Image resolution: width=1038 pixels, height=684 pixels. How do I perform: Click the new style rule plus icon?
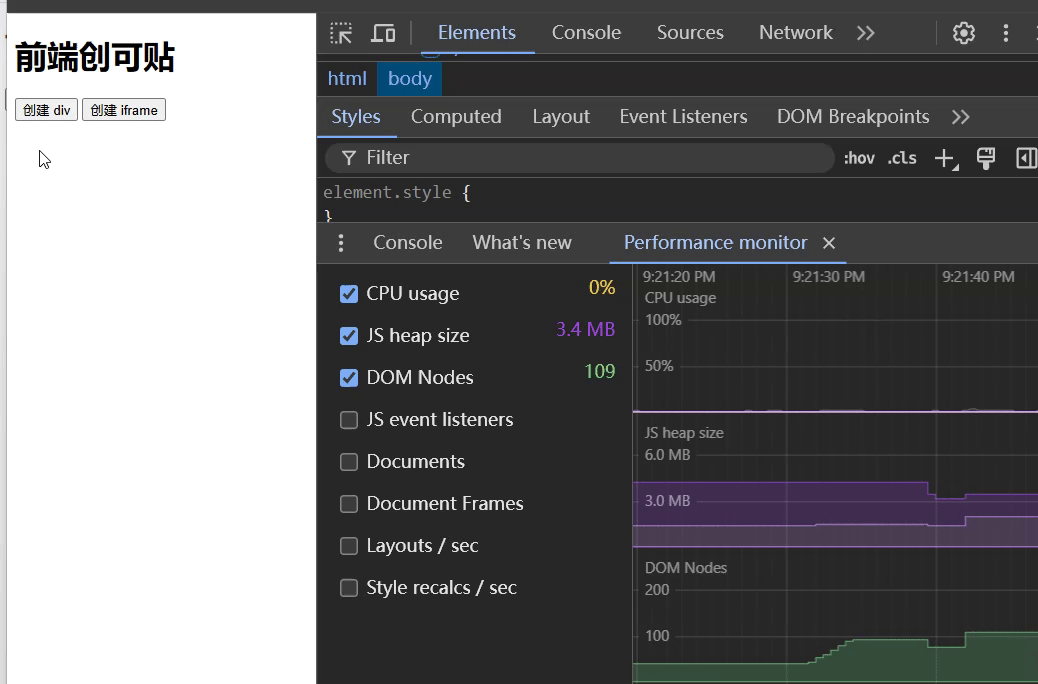(944, 158)
